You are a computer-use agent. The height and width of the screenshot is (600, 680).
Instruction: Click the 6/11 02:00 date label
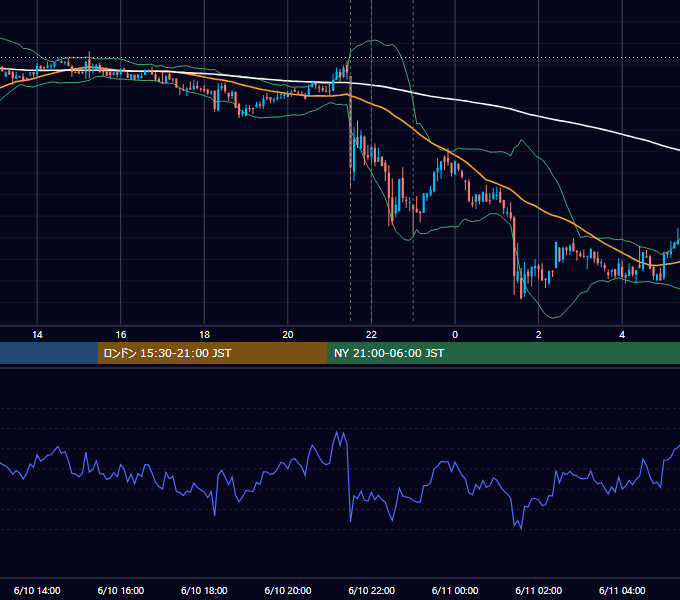tap(539, 590)
